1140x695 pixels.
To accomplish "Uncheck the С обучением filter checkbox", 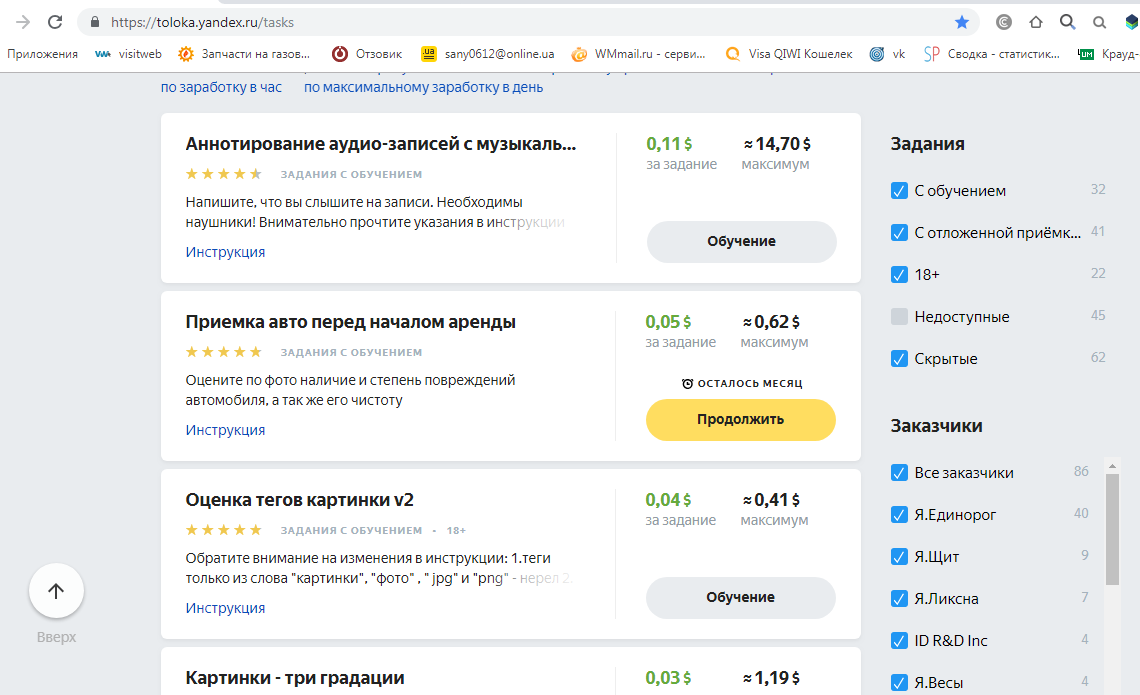I will (x=899, y=191).
